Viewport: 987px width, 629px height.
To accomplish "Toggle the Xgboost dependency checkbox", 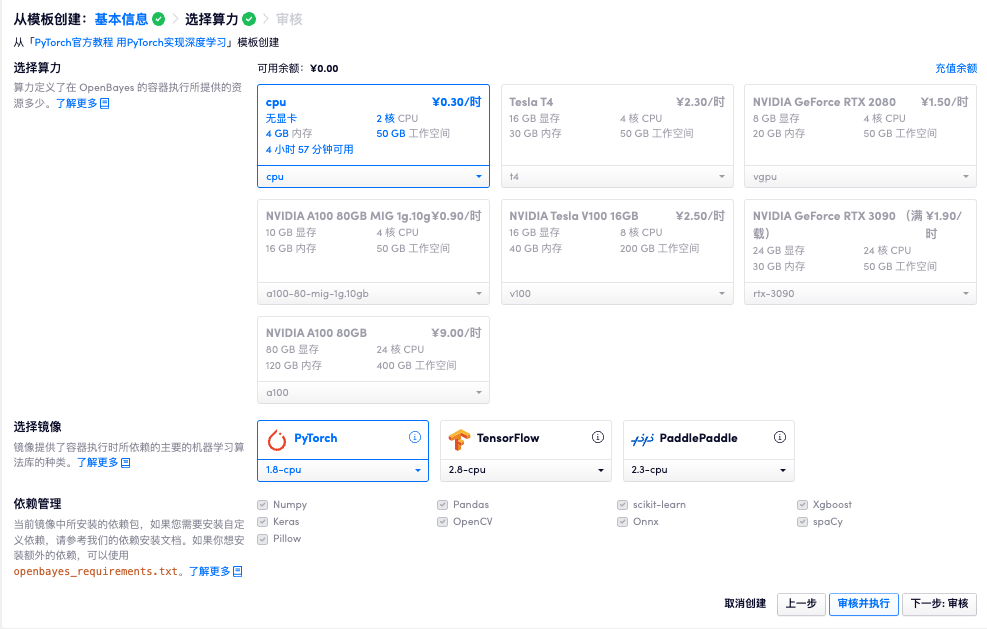I will point(803,505).
